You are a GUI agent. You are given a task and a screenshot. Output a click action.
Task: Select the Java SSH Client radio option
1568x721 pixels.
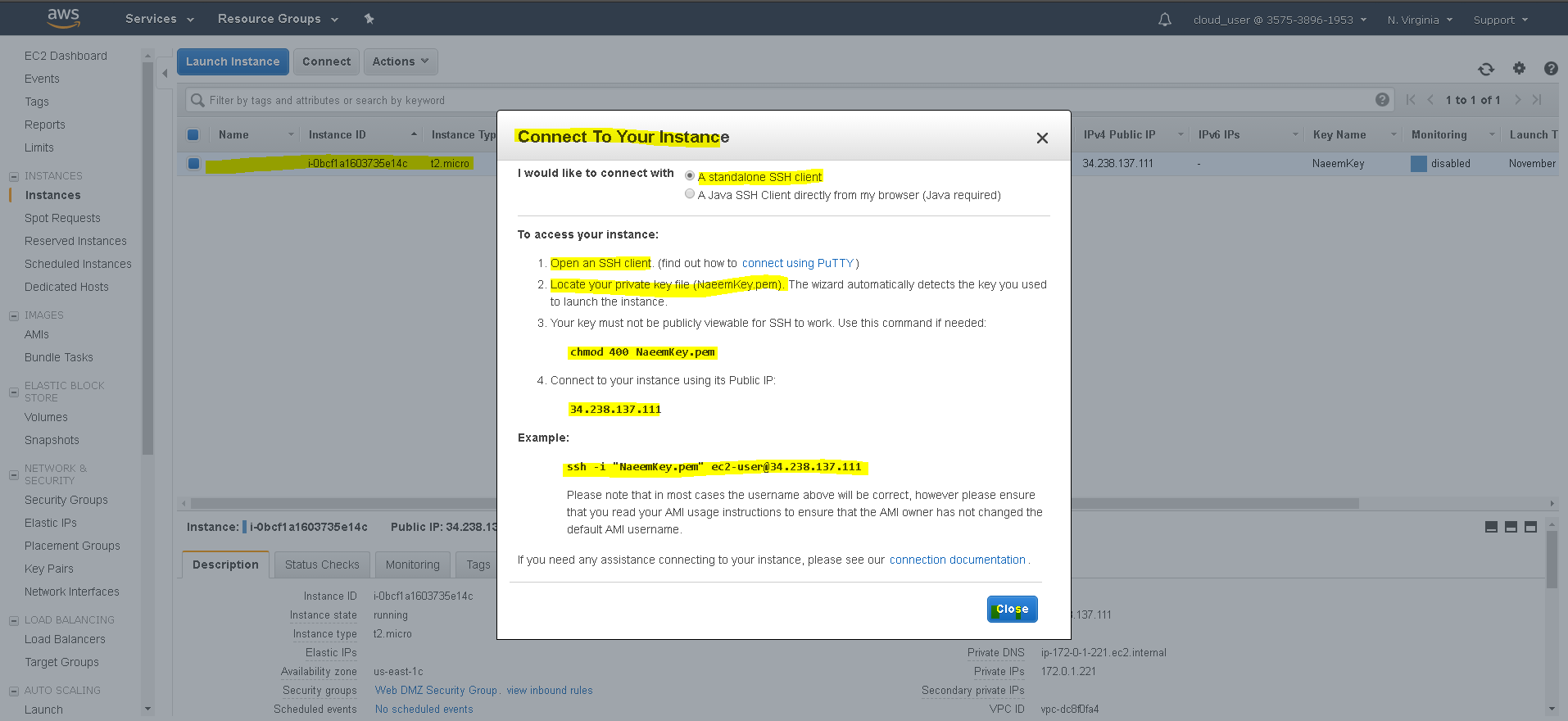click(690, 194)
